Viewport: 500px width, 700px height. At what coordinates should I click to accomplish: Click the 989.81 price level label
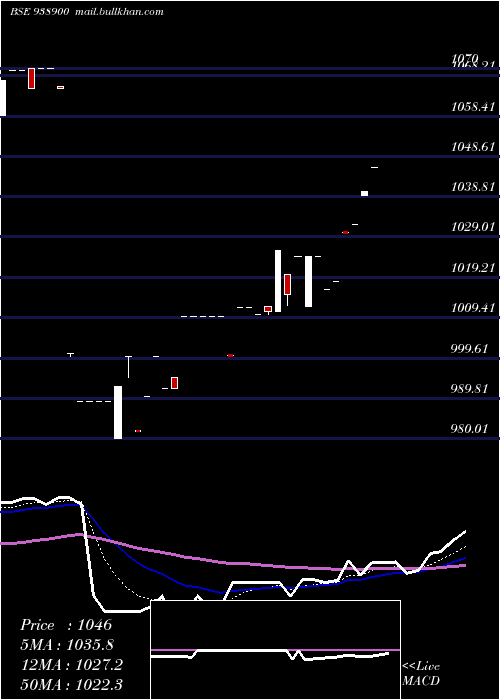[x=469, y=388]
